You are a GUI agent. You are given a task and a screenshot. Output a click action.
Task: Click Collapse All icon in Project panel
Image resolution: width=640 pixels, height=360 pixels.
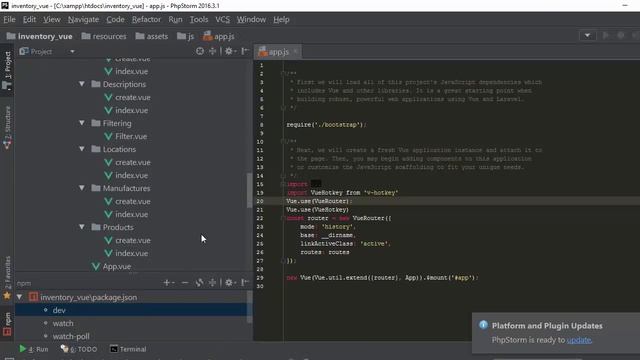pyautogui.click(x=213, y=51)
